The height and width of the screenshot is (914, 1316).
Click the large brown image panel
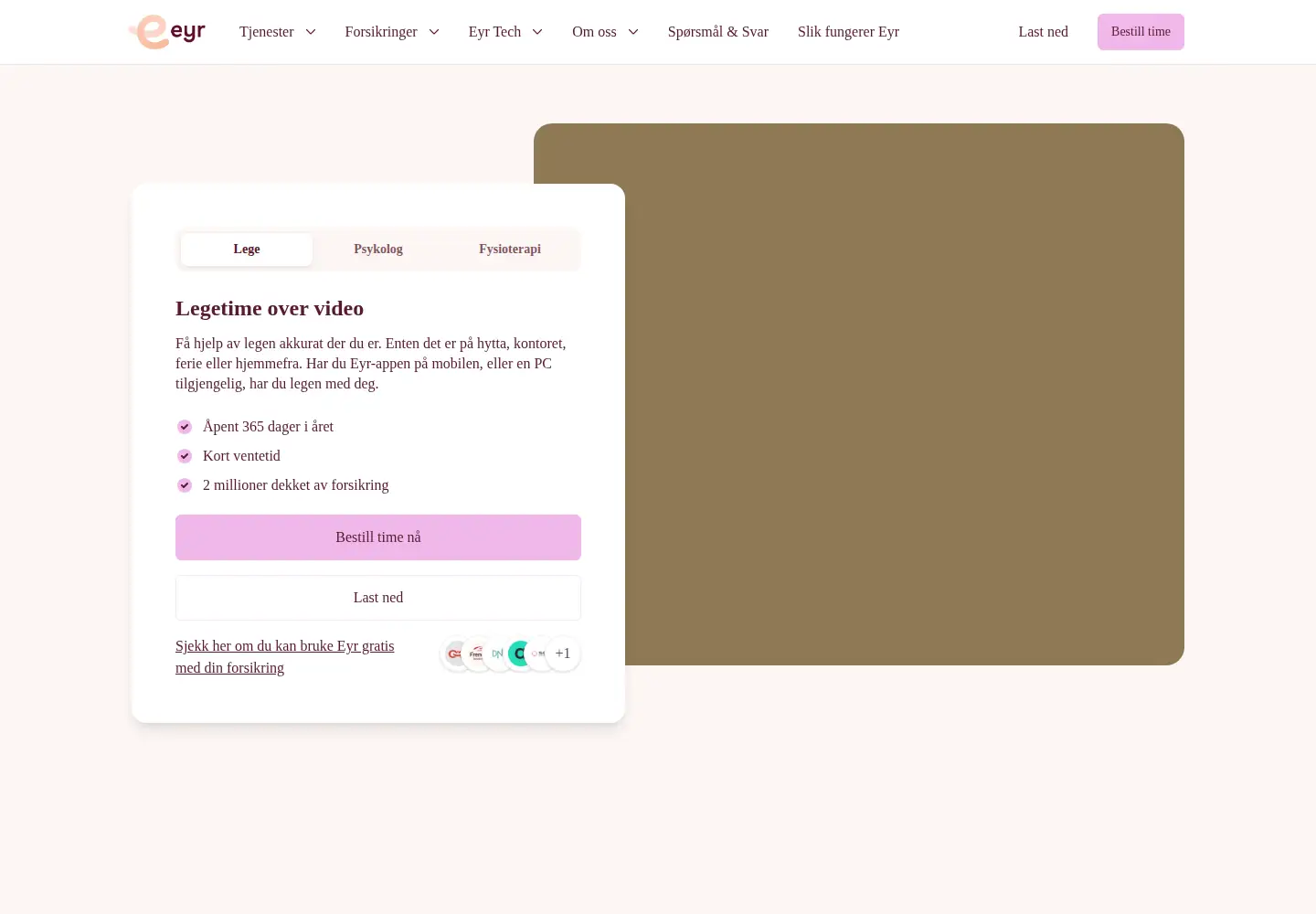905,394
